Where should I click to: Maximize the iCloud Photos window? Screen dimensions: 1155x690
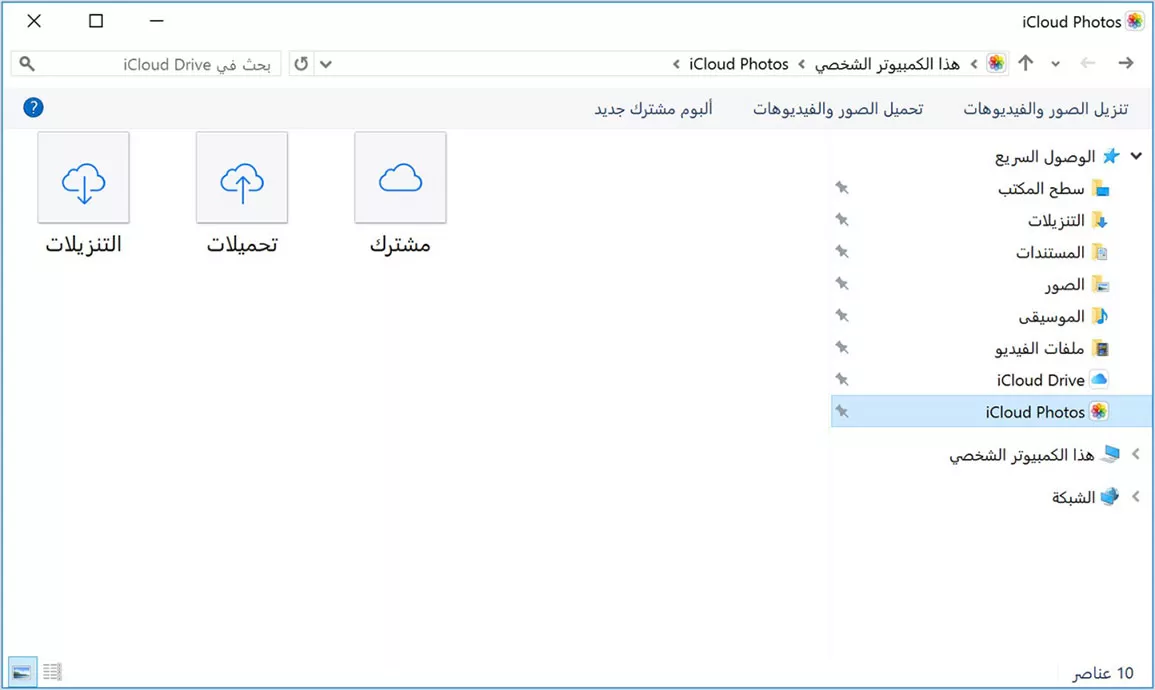point(96,21)
